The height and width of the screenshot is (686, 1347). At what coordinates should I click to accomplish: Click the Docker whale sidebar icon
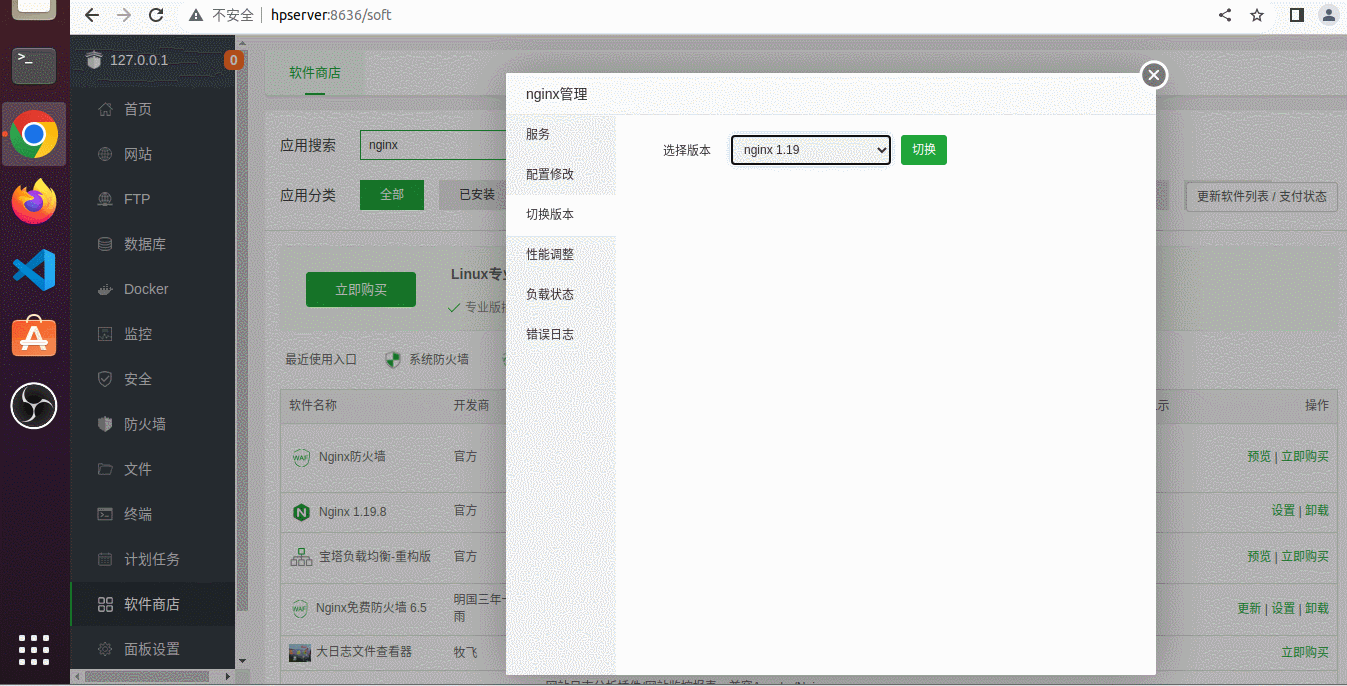105,289
